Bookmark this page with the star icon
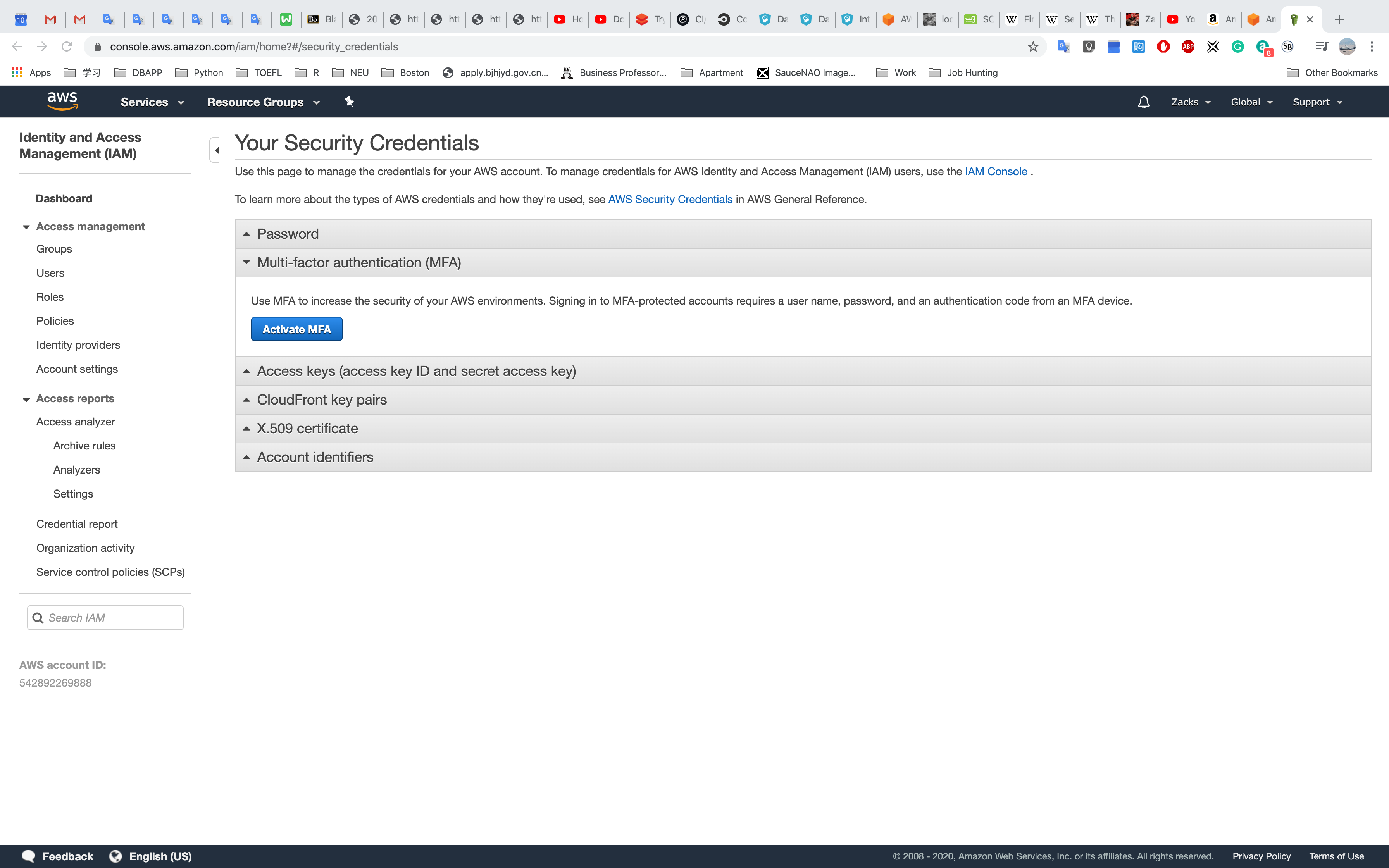 [x=1033, y=46]
